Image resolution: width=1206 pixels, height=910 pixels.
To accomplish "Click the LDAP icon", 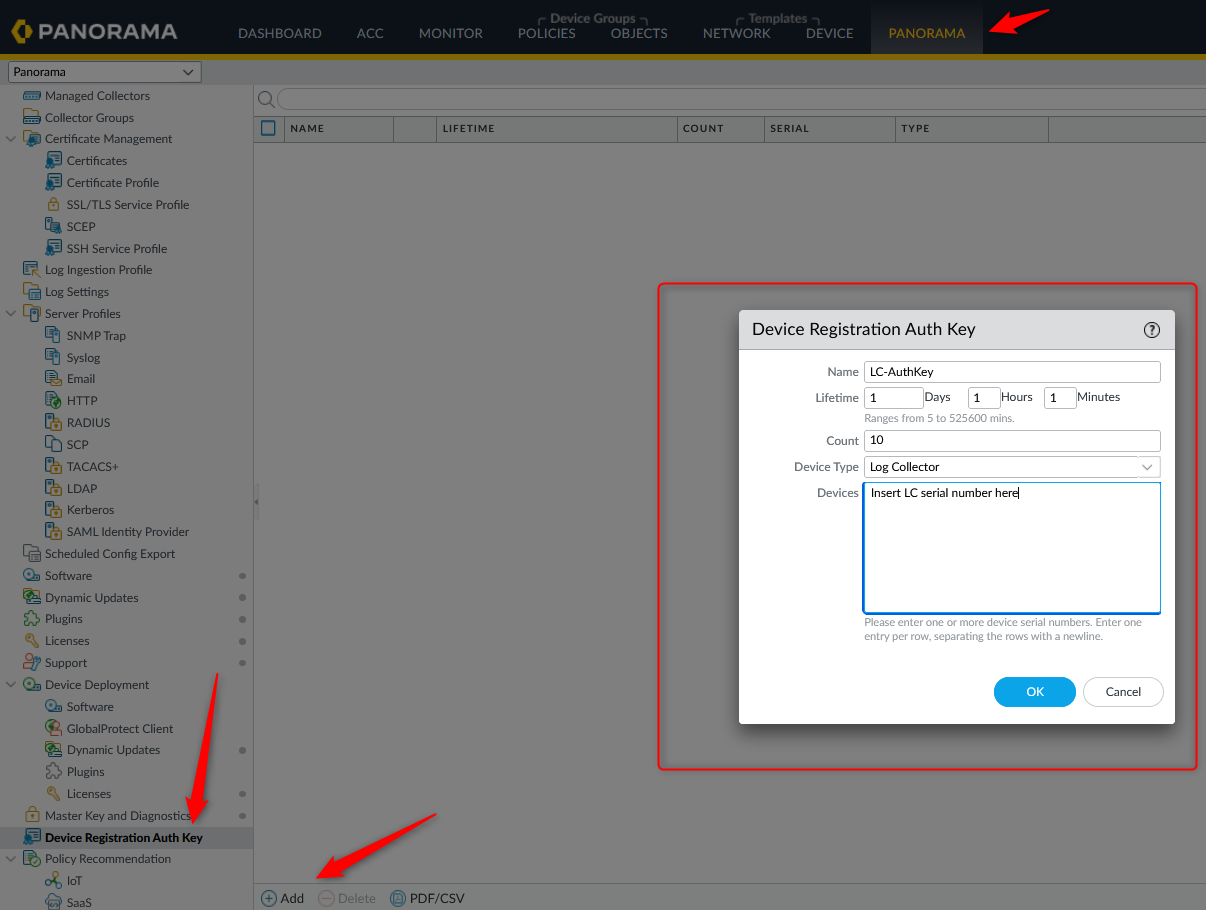I will [x=54, y=489].
